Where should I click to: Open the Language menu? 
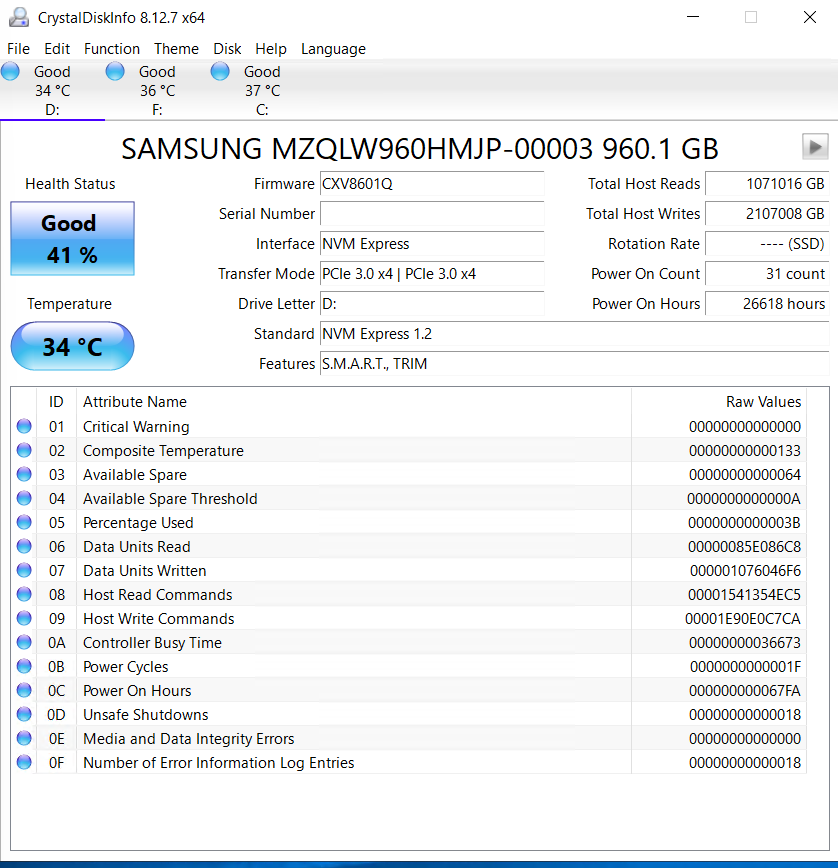333,49
